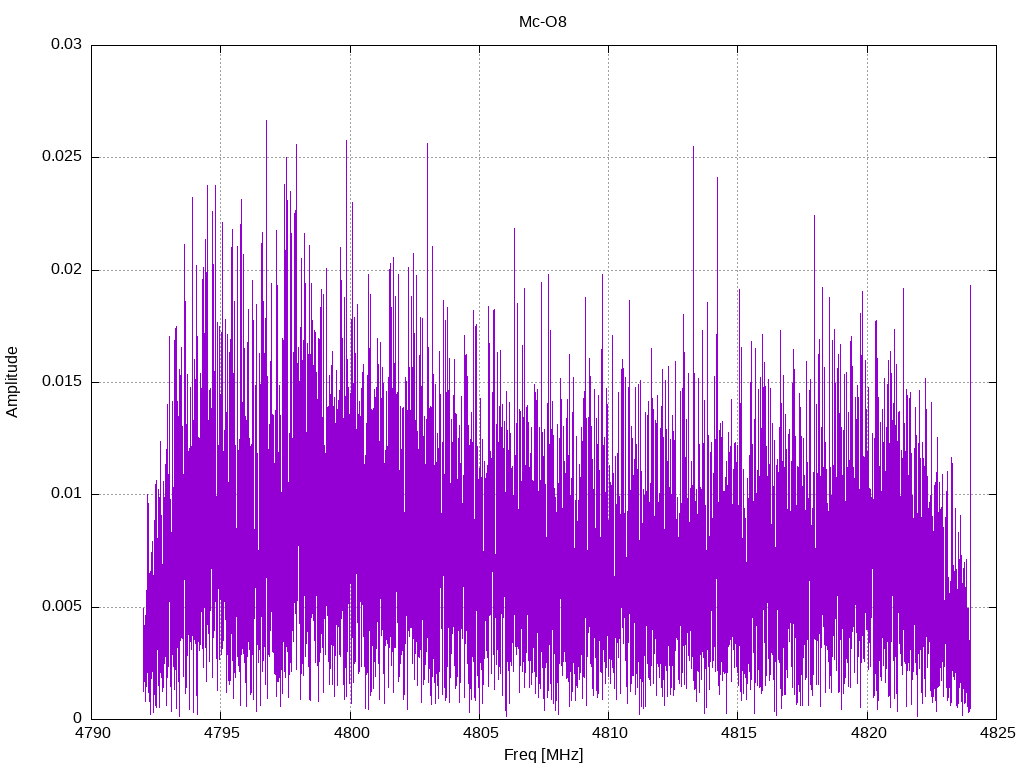This screenshot has height=768, width=1024.
Task: Select the 4820 x-axis tick label
Action: tap(868, 733)
